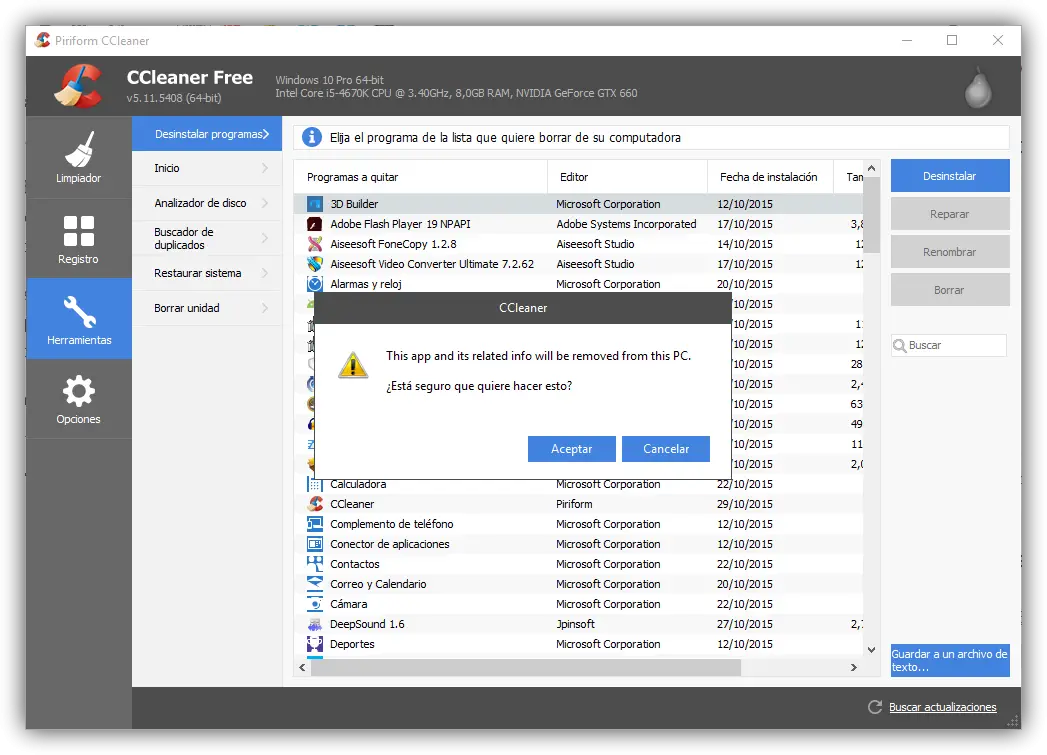The width and height of the screenshot is (1047, 755).
Task: Sort by Fecha de instalación column
Action: (771, 177)
